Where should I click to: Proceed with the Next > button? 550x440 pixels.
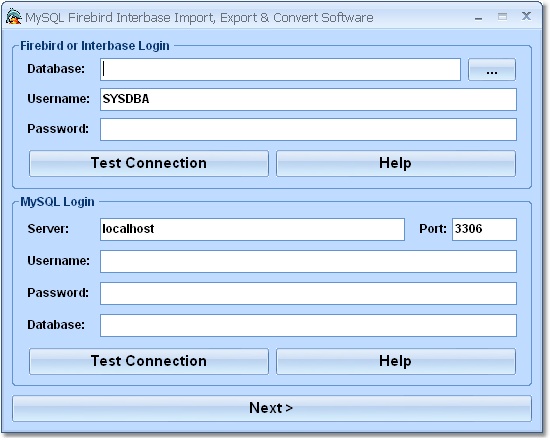pos(272,408)
